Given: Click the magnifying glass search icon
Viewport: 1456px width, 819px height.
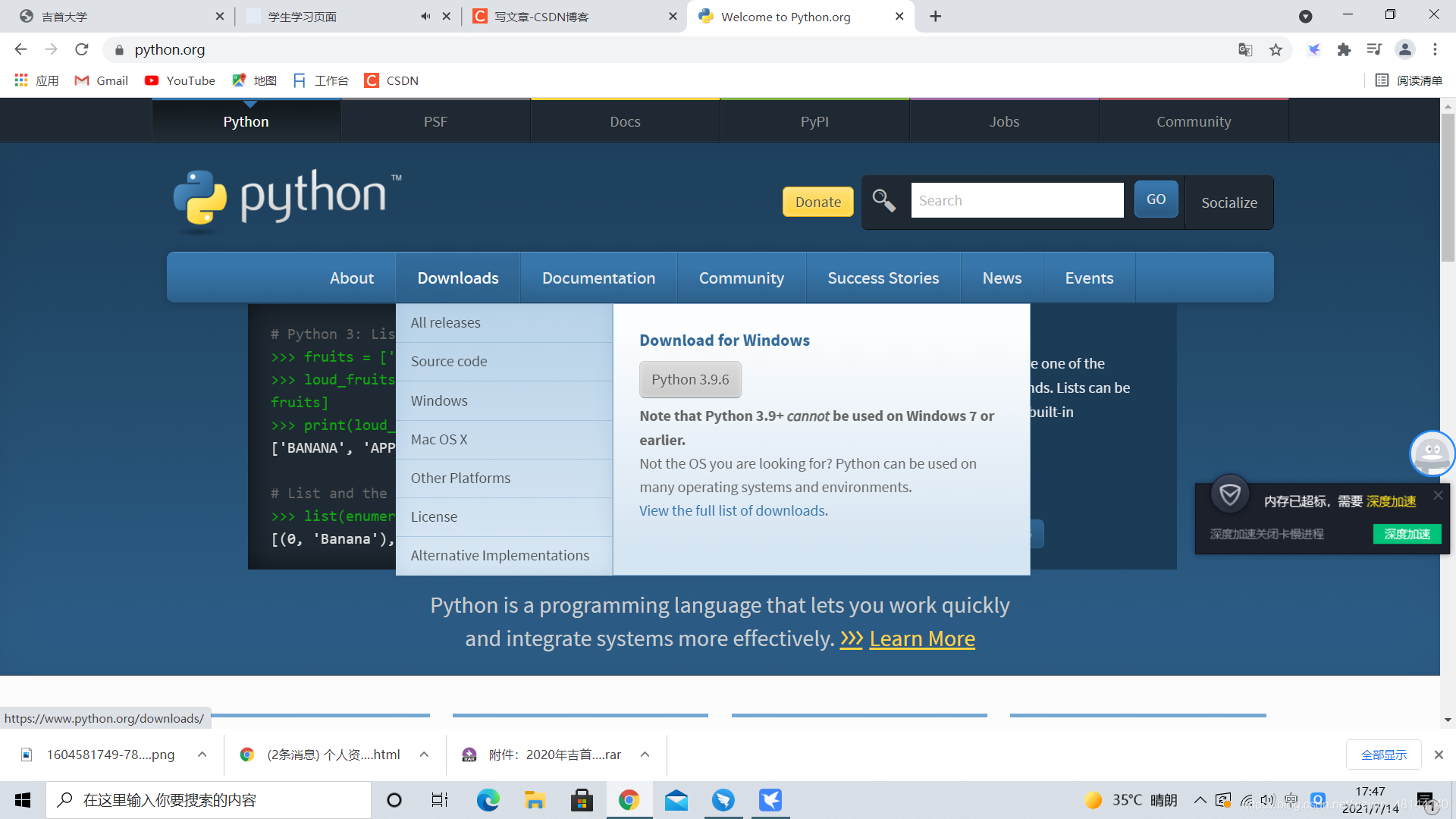Looking at the screenshot, I should pyautogui.click(x=883, y=200).
